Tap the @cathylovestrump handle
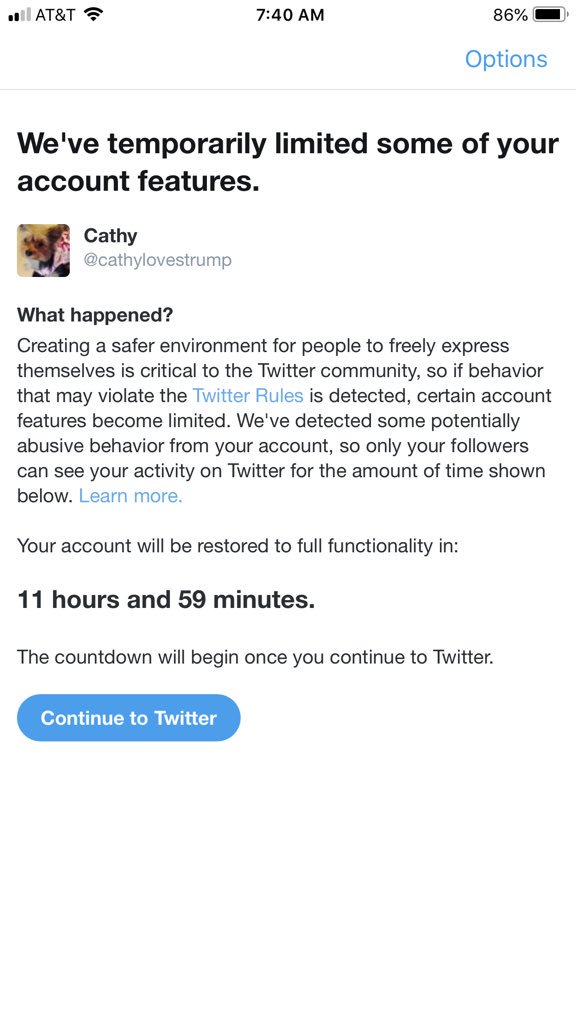Viewport: 576px width, 1024px height. [157, 261]
